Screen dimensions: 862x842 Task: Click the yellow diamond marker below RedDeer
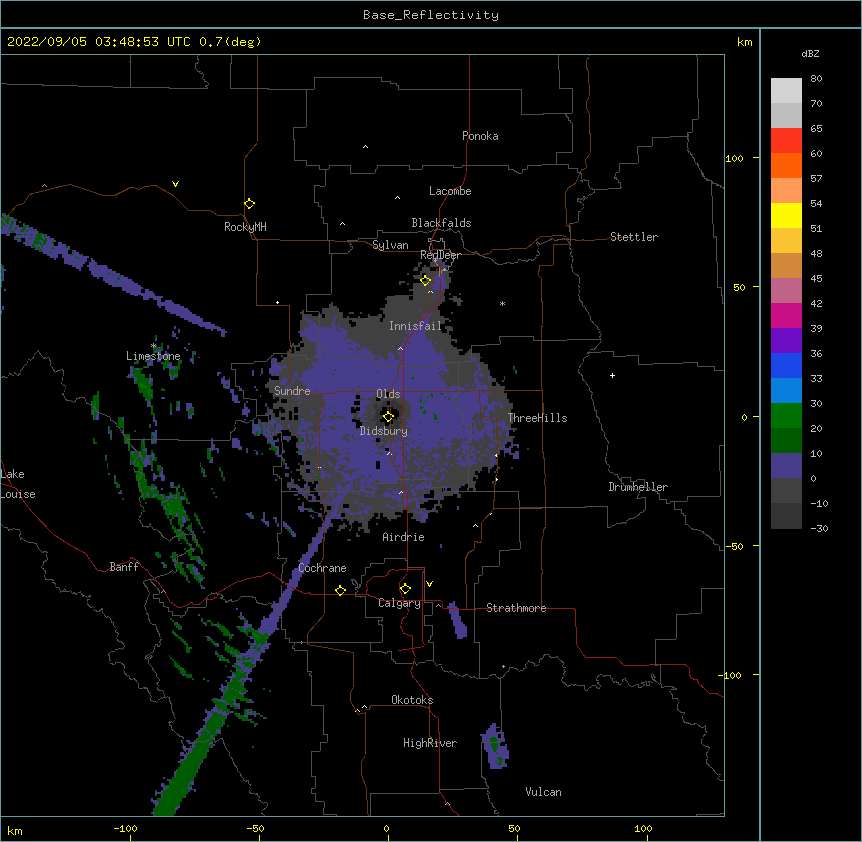(426, 281)
